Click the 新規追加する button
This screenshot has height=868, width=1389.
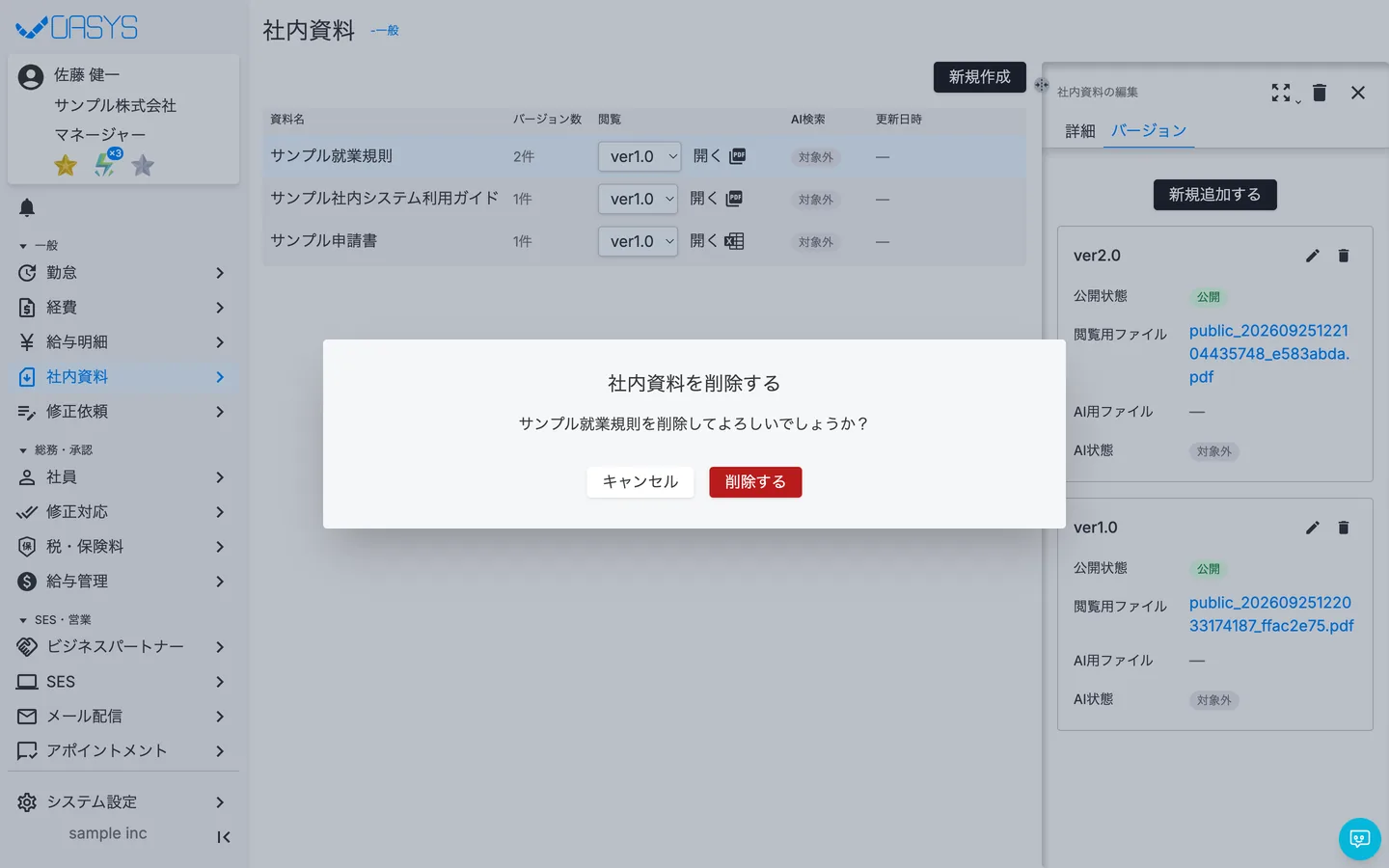click(x=1214, y=195)
